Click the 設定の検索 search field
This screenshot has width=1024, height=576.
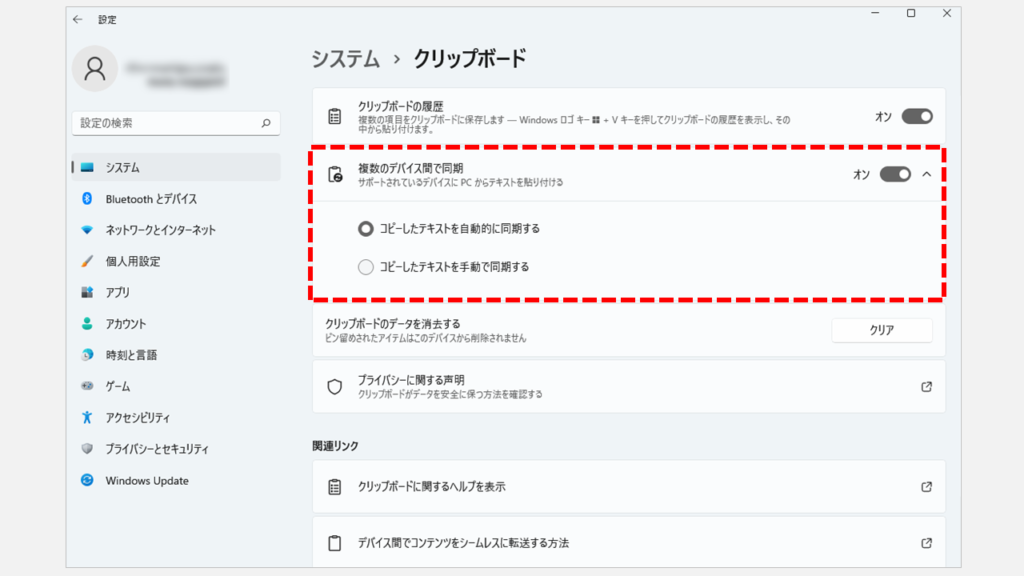[x=165, y=123]
